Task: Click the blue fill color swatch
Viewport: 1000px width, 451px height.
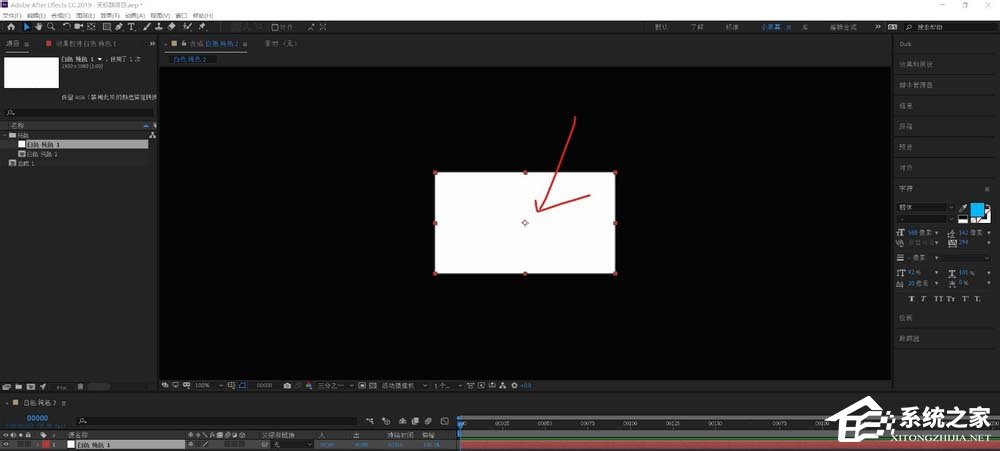Action: 977,210
